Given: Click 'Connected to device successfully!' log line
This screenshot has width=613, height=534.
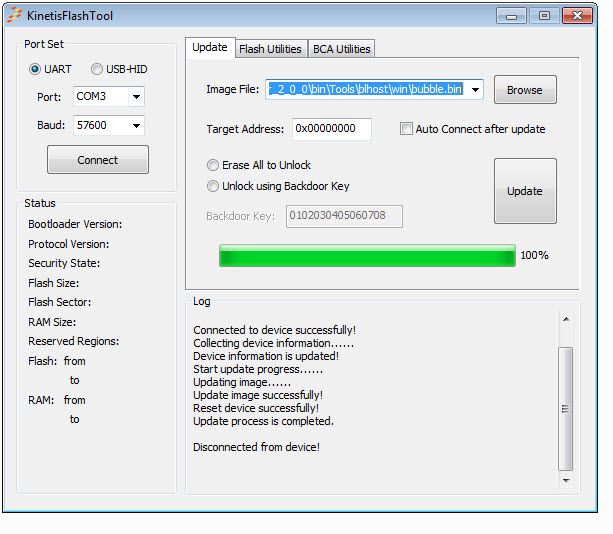Looking at the screenshot, I should coord(274,330).
